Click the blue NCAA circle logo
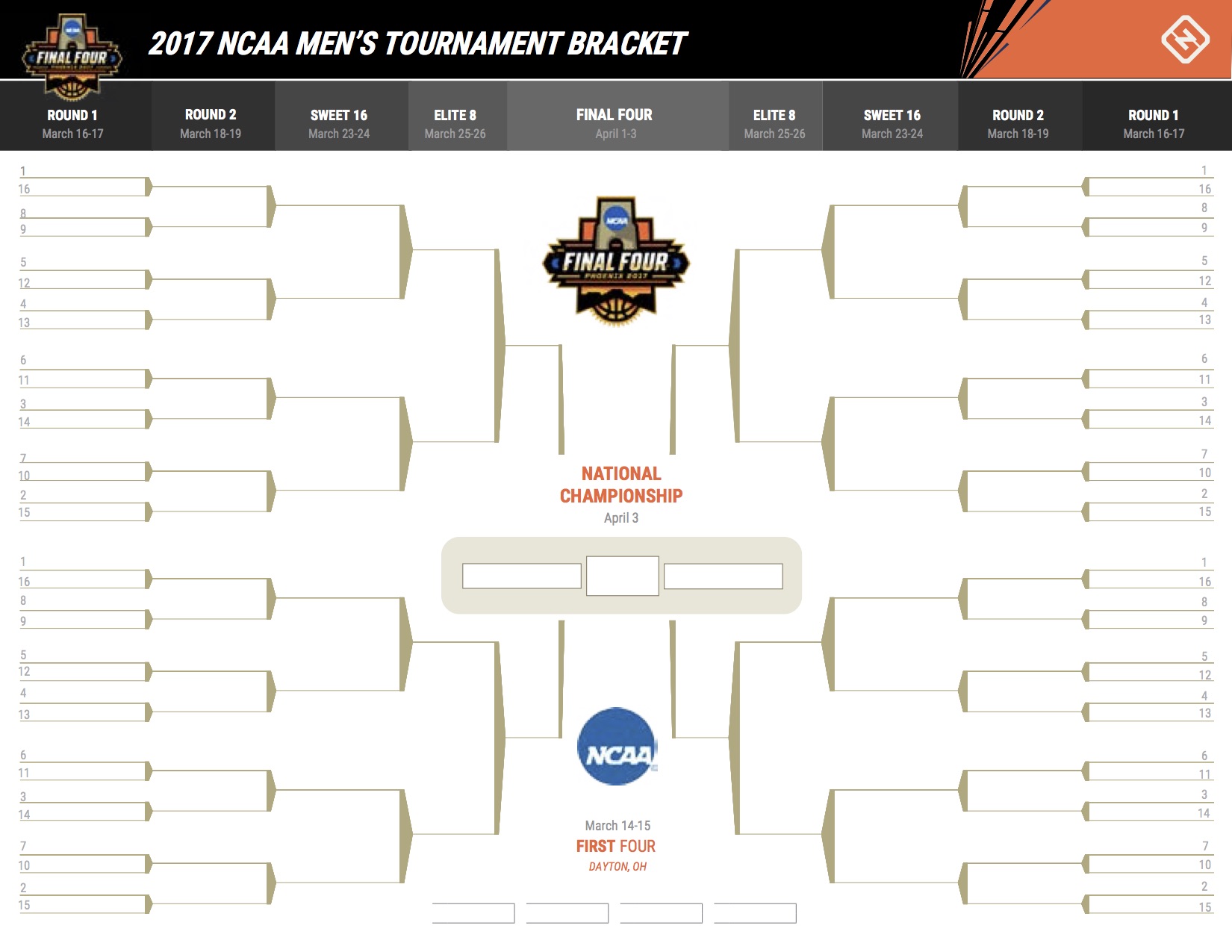This screenshot has height=952, width=1232. point(617,746)
